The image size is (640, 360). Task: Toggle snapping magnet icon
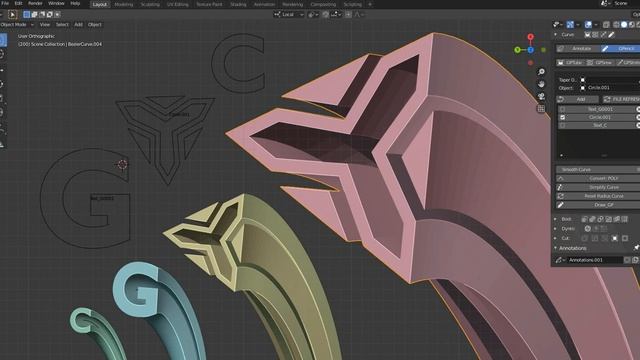click(325, 15)
